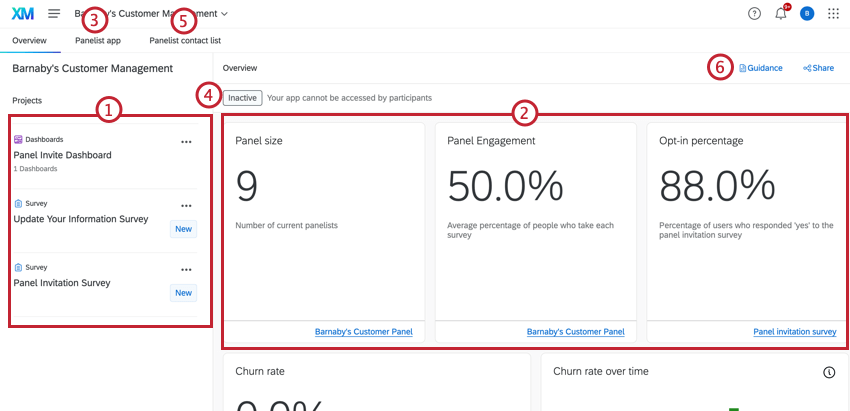Open the app switcher grid icon
Viewport: 850px width, 411px height.
834,14
